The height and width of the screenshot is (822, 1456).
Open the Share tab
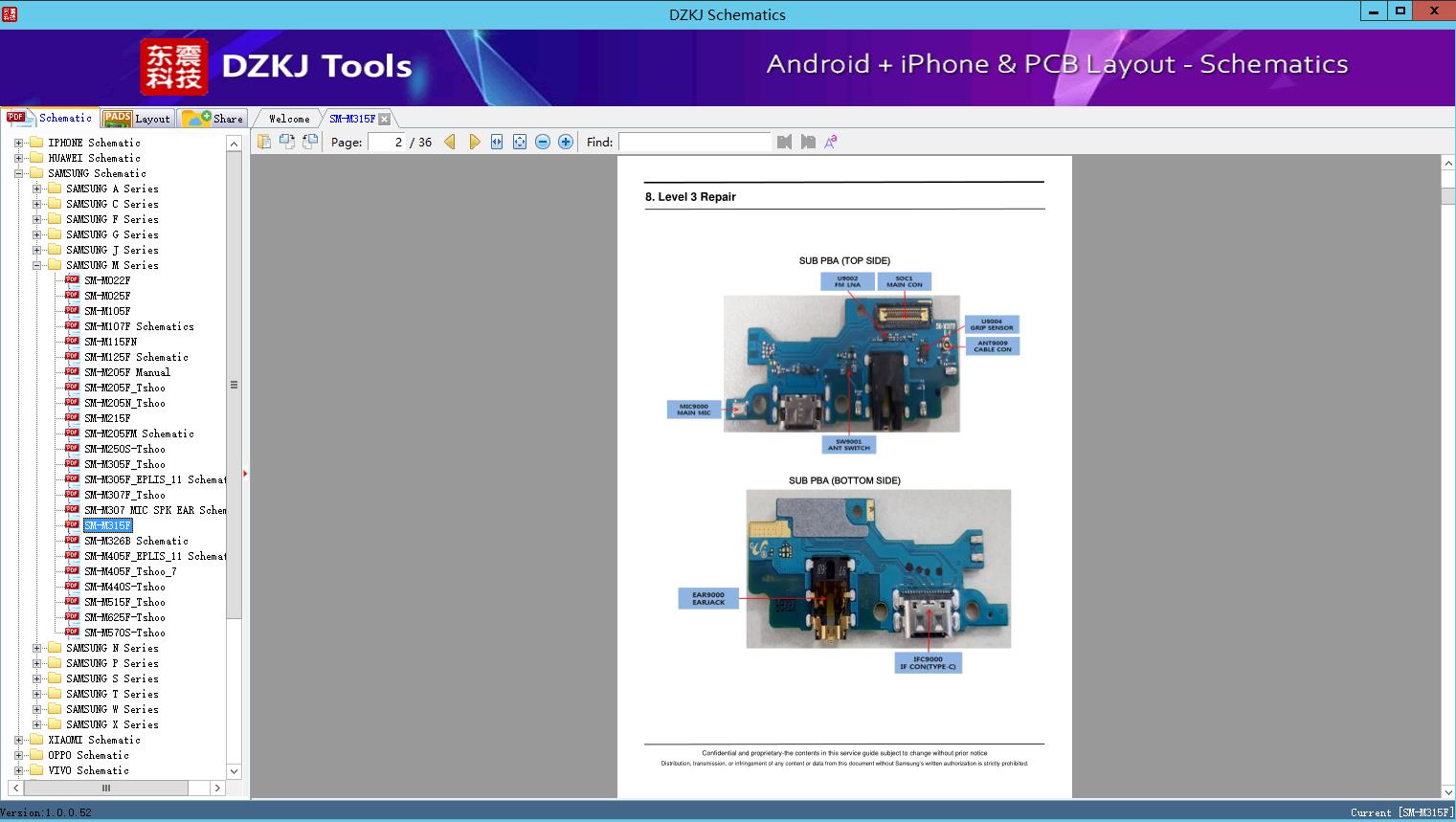[x=213, y=119]
